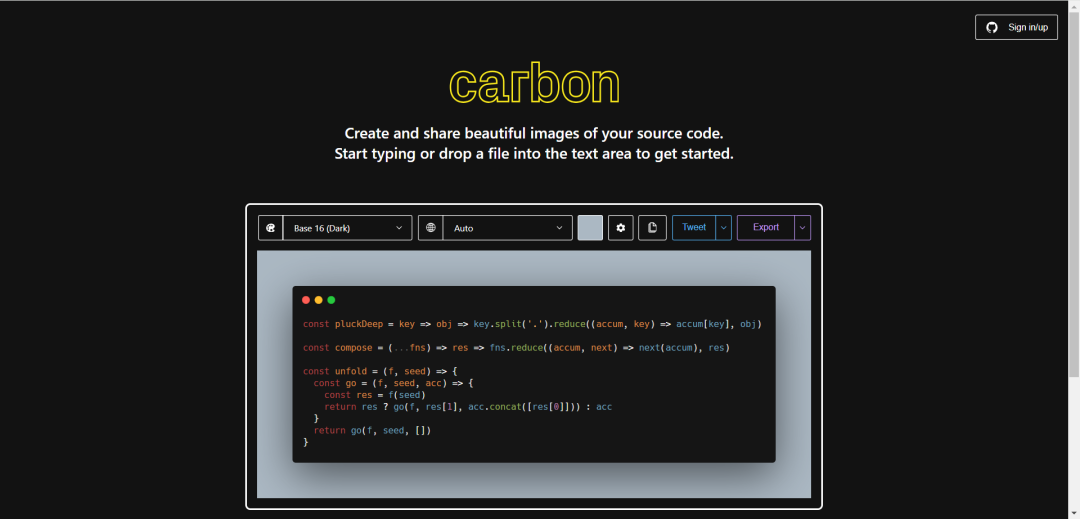
Task: Click the 'const compose' code line
Action: [x=517, y=348]
